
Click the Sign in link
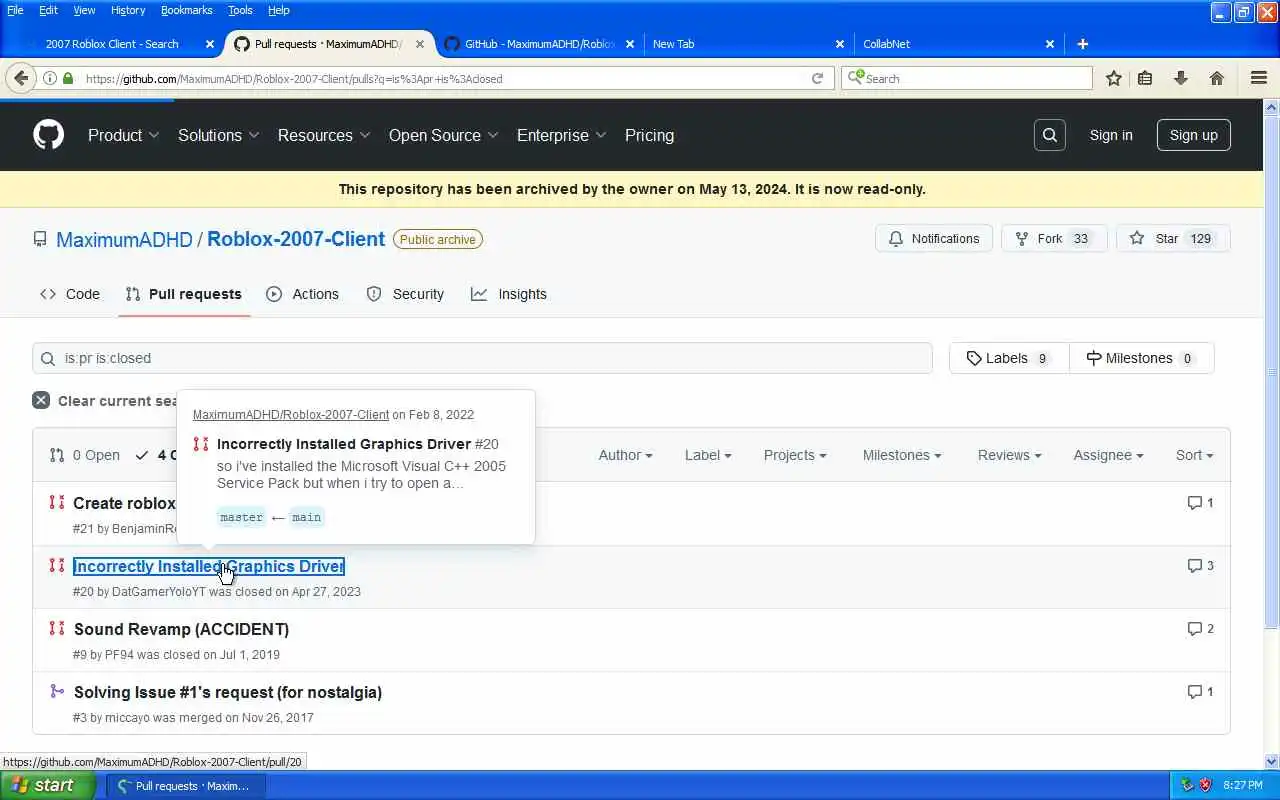[1111, 135]
